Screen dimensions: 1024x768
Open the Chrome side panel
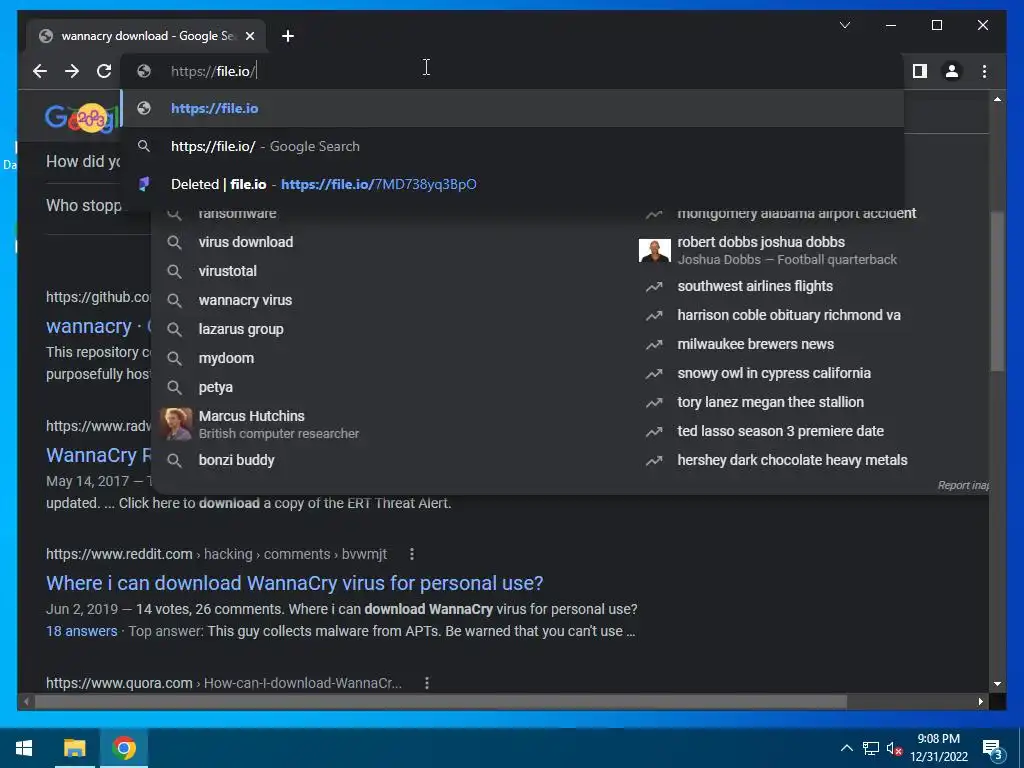920,71
